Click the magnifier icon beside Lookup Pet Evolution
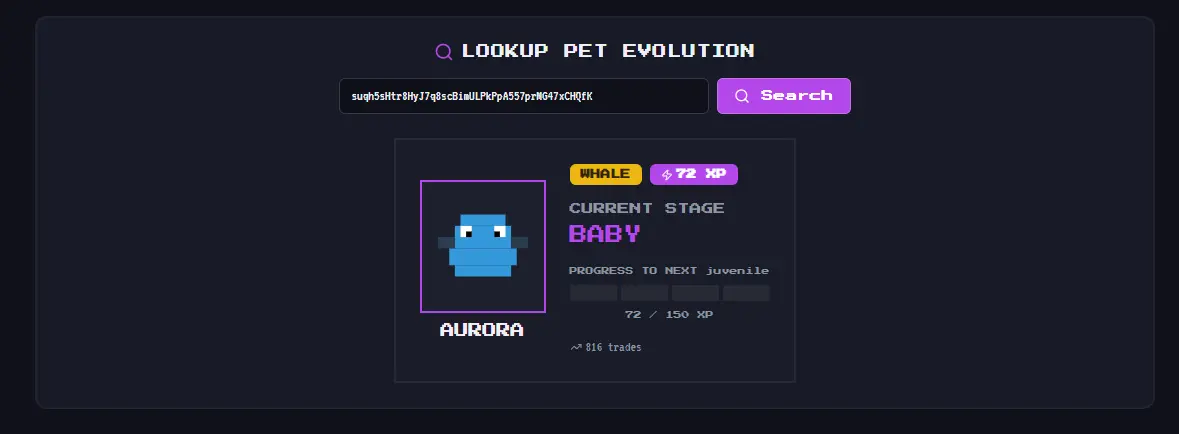 [444, 51]
